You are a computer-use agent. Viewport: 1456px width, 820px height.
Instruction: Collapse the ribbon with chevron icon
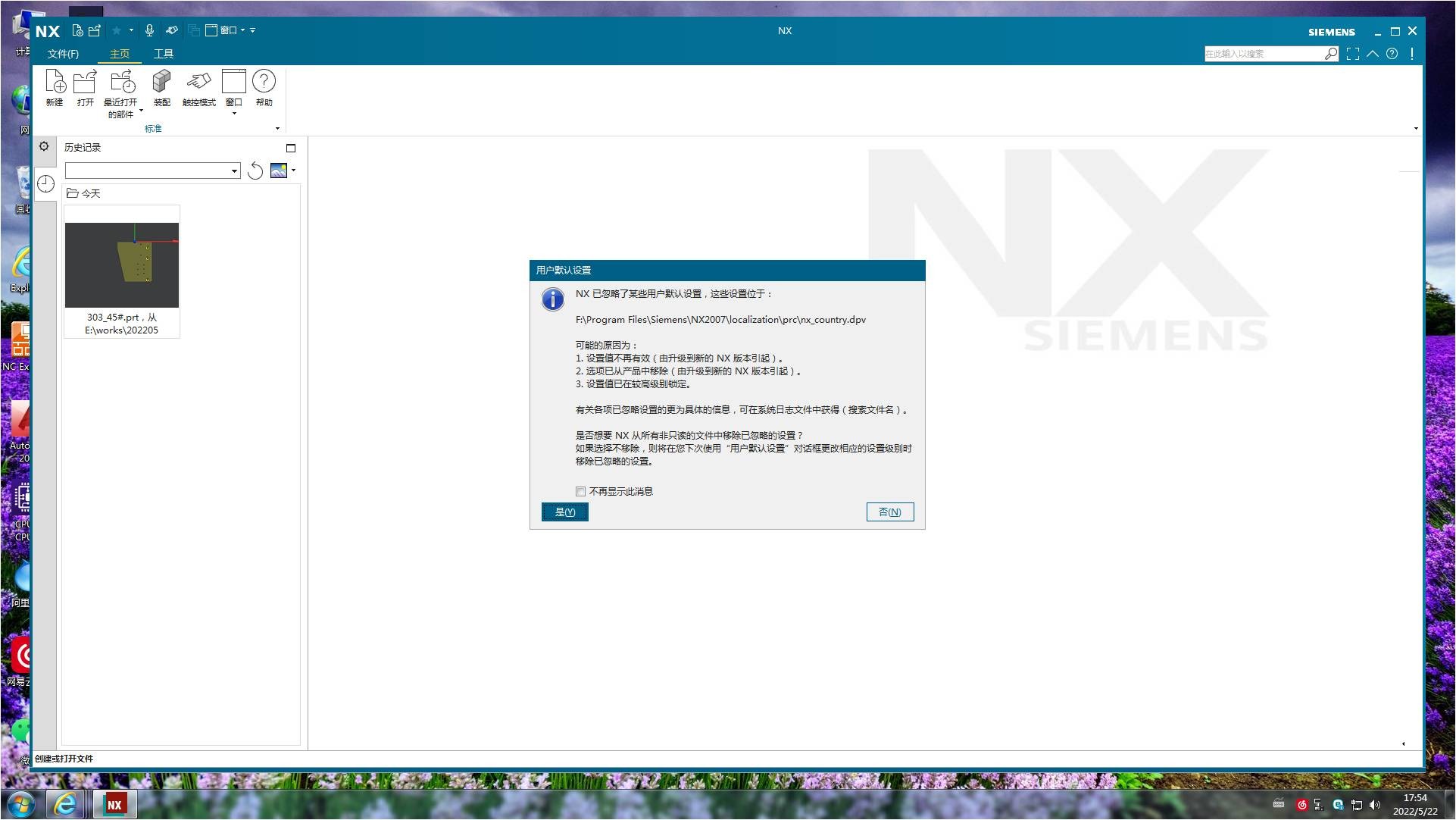pyautogui.click(x=1373, y=54)
